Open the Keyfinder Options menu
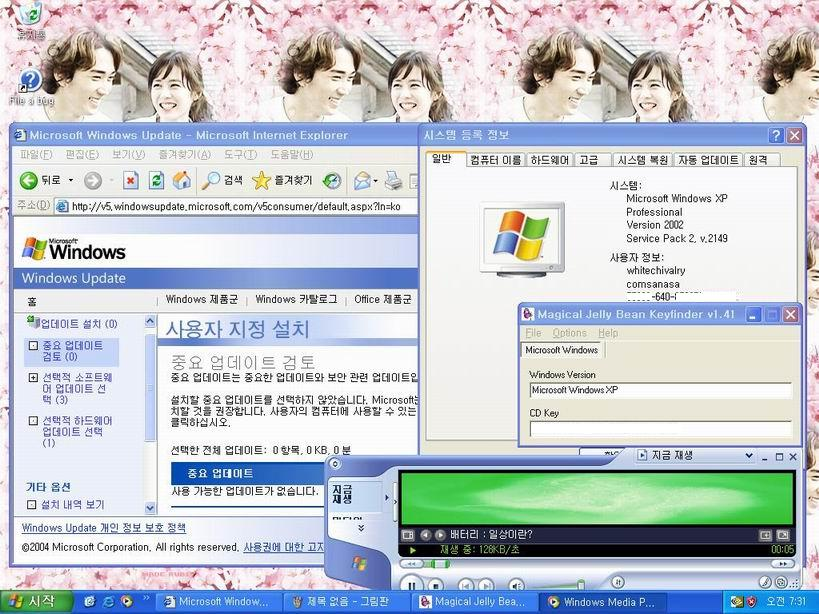Screen dimensions: 819x614 point(569,333)
